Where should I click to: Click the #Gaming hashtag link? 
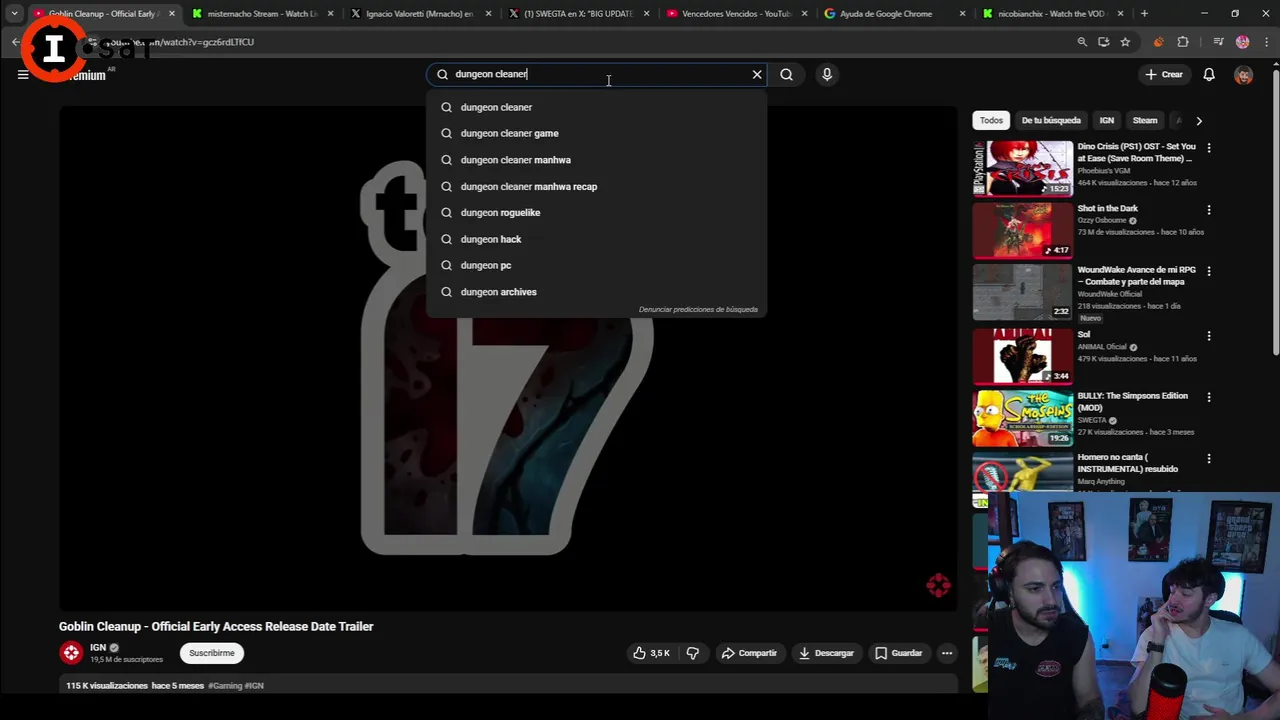pos(225,686)
